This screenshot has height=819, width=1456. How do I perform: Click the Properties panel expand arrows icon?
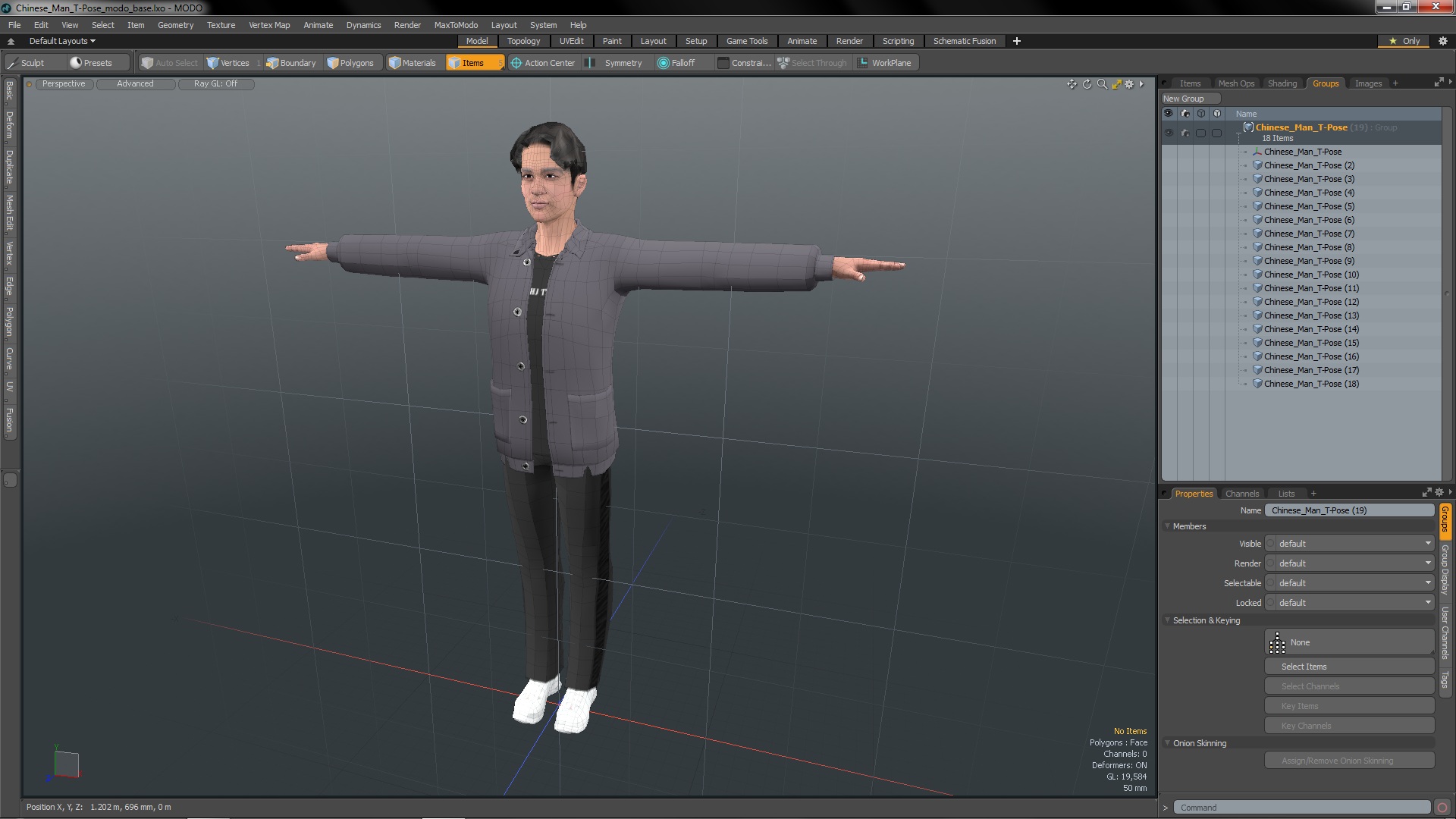point(1426,493)
